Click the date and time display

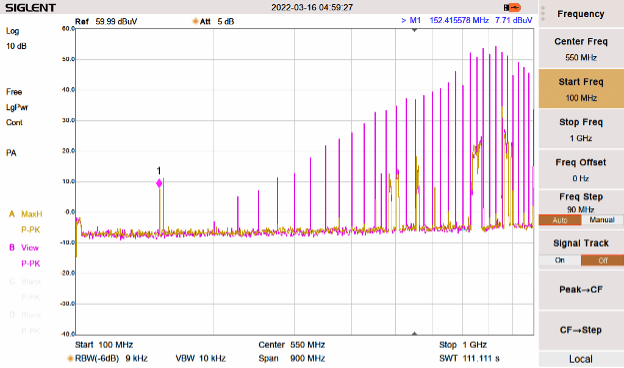(x=312, y=7)
